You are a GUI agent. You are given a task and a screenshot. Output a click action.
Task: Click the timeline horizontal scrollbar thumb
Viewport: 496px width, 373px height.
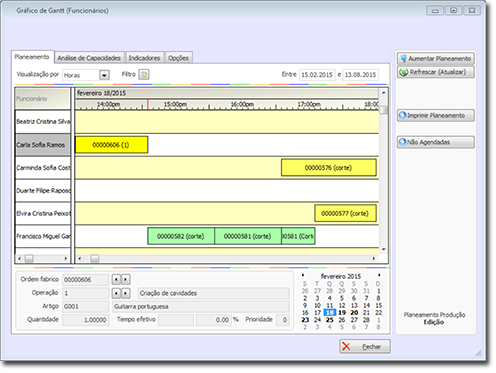(x=95, y=259)
